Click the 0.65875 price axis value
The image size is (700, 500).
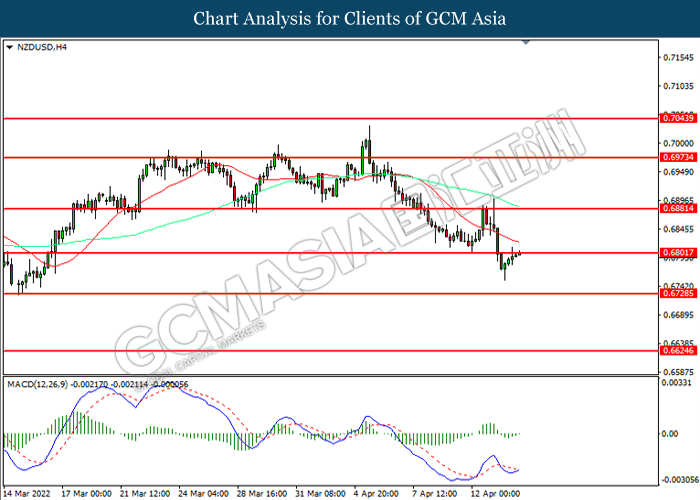click(x=679, y=372)
